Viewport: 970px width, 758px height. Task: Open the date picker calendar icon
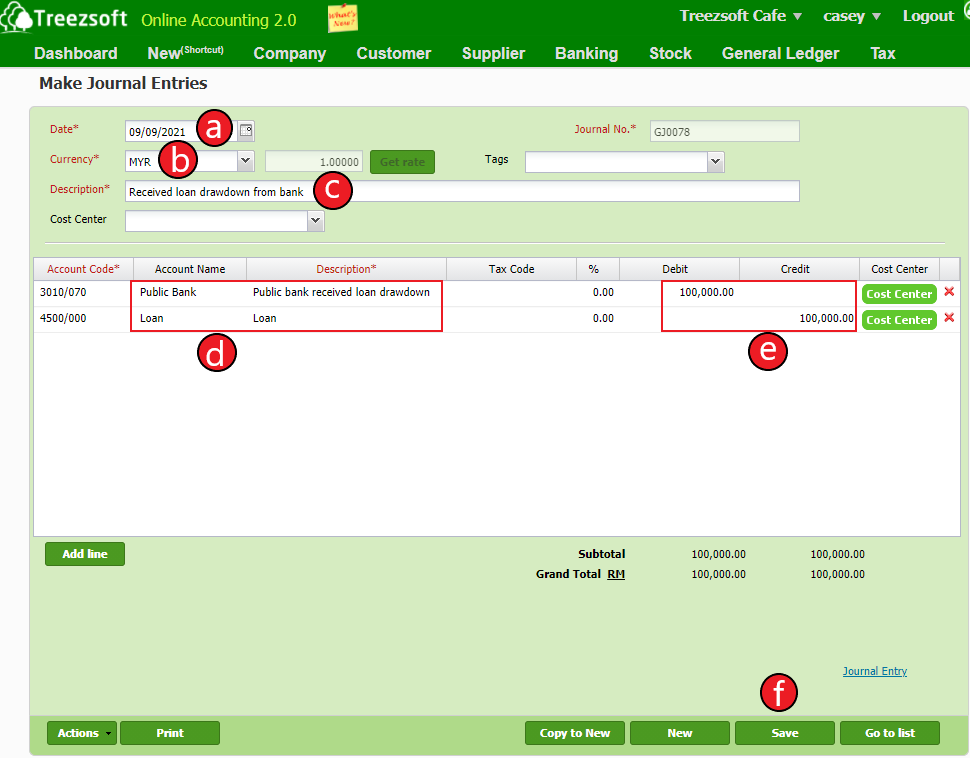246,130
